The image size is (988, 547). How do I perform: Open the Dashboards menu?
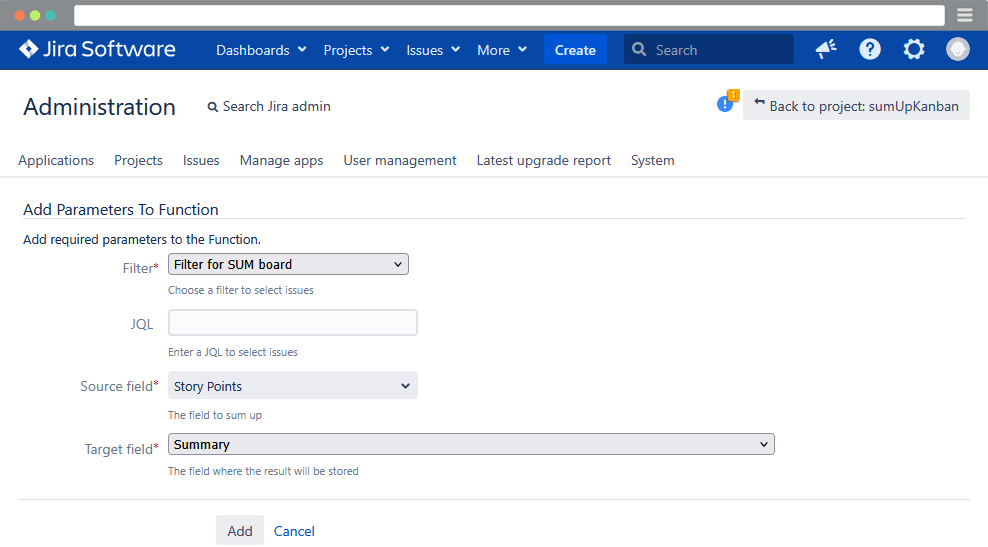(x=261, y=50)
